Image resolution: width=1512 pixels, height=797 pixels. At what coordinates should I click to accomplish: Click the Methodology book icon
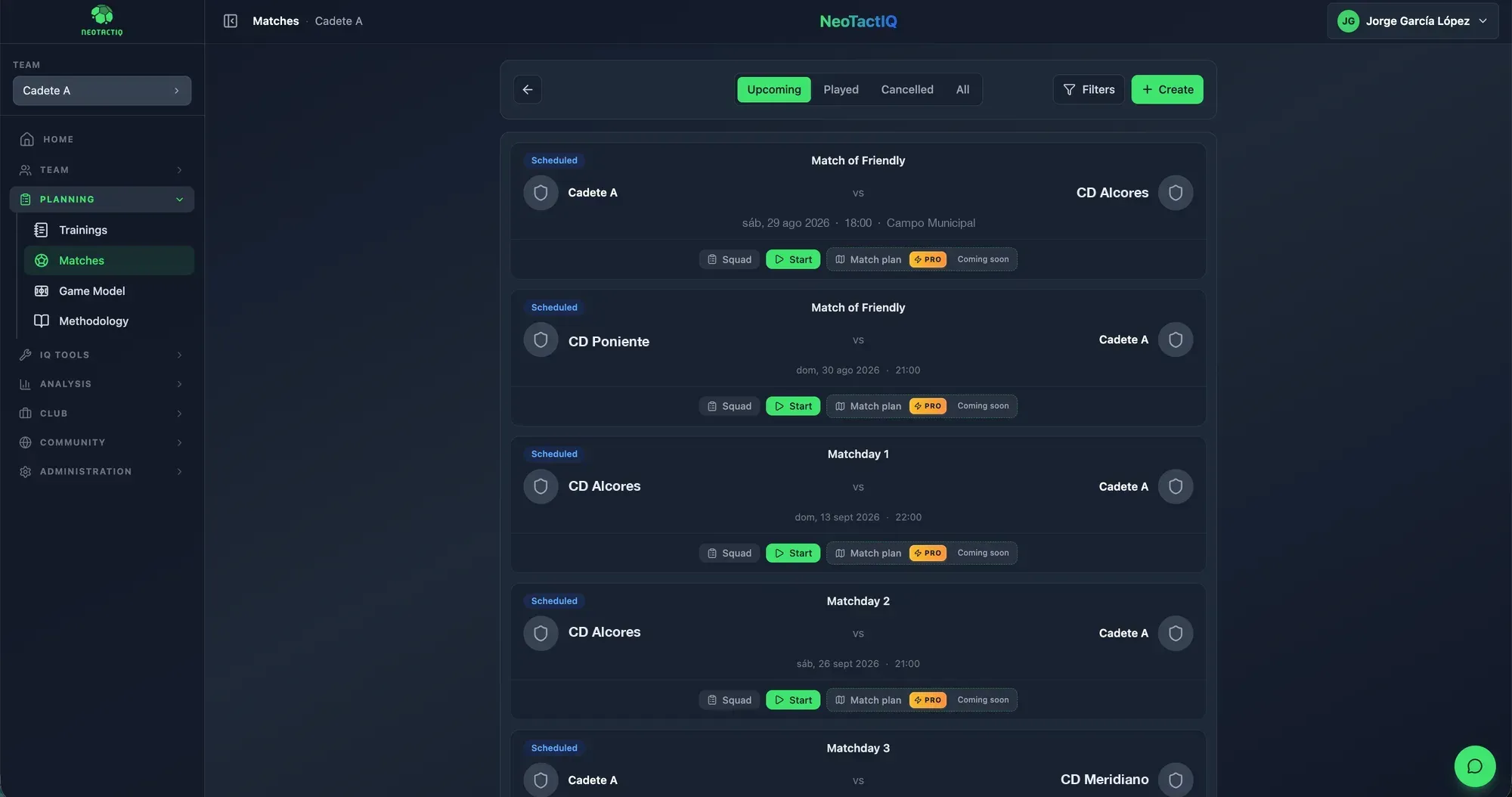[42, 321]
